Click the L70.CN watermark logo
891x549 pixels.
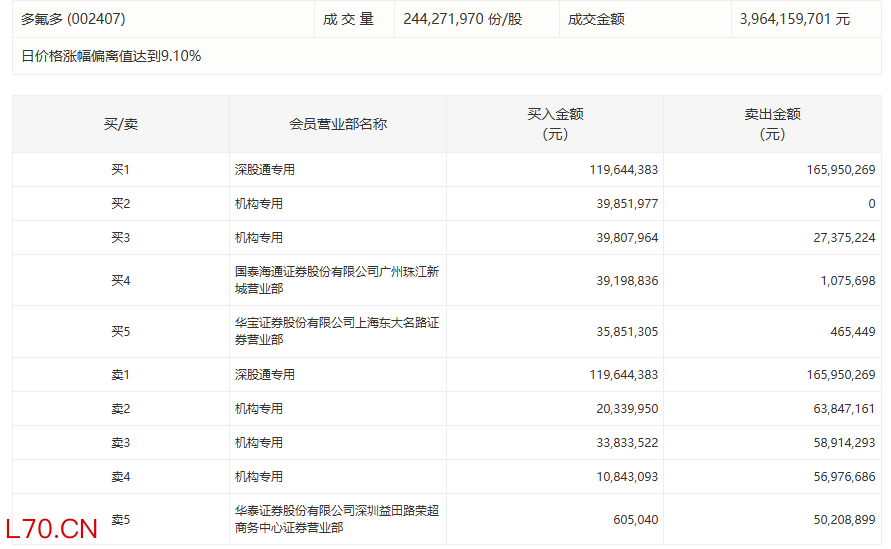click(x=51, y=528)
